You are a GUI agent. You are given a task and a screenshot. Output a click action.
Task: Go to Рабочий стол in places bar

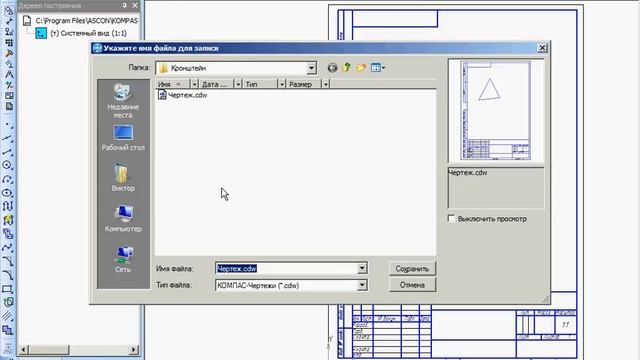[x=123, y=138]
